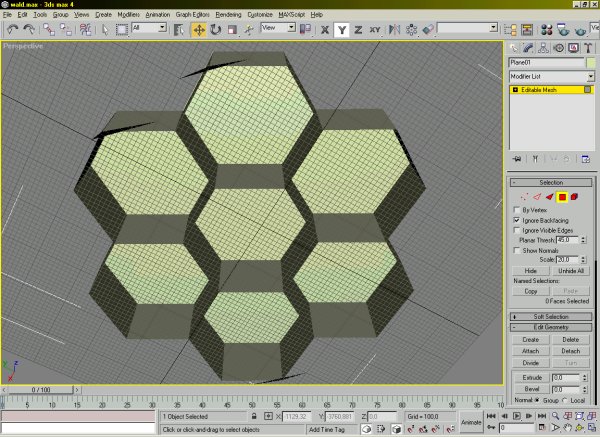Expand the Soft Selection rollout

pos(551,317)
